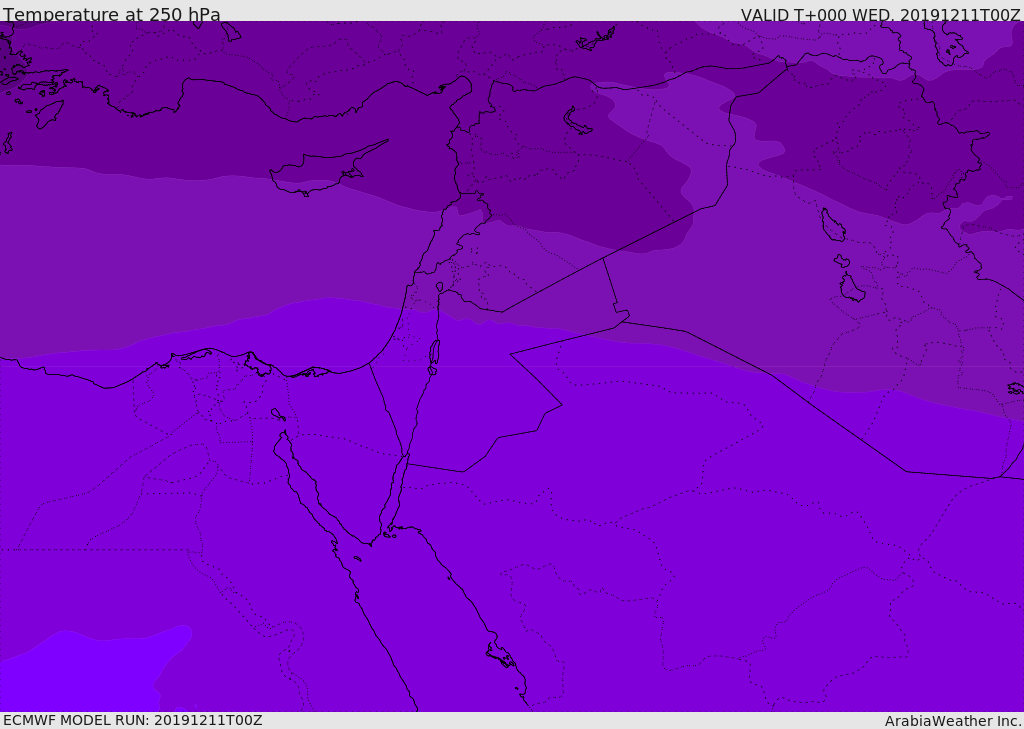Screen dimensions: 1024x729
Task: Click the 'ECMWF MODEL RUN: 20191211T00Z' footer text
Action: [133, 720]
